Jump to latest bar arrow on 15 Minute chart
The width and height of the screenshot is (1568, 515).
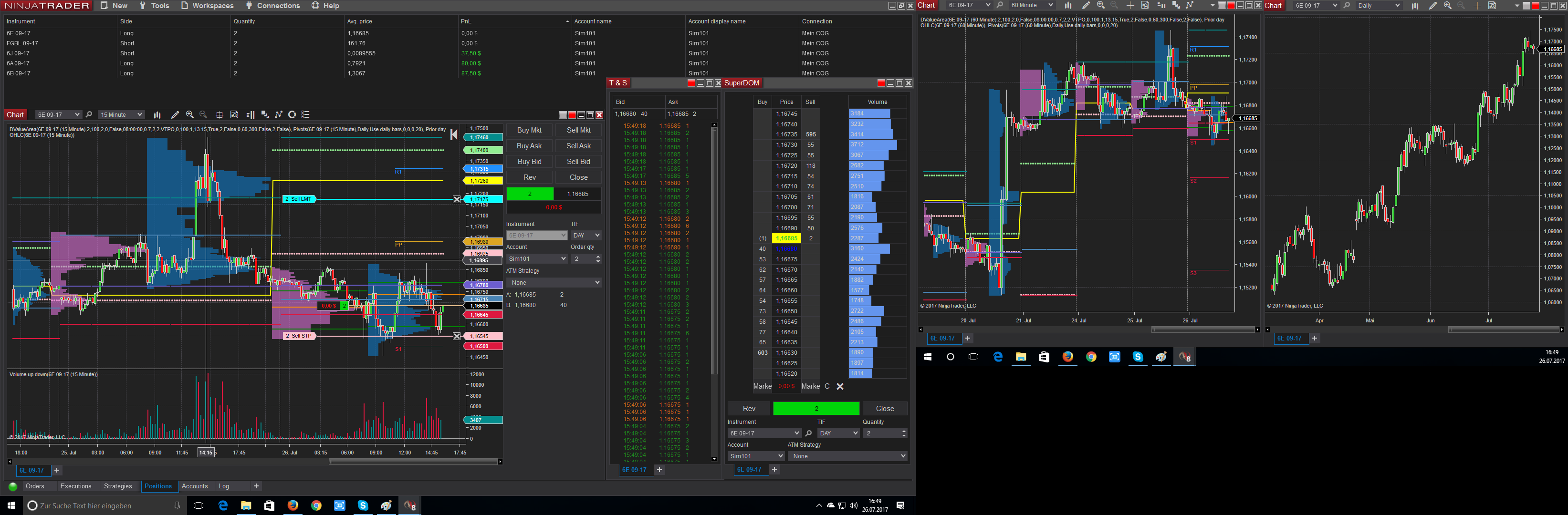click(x=453, y=135)
